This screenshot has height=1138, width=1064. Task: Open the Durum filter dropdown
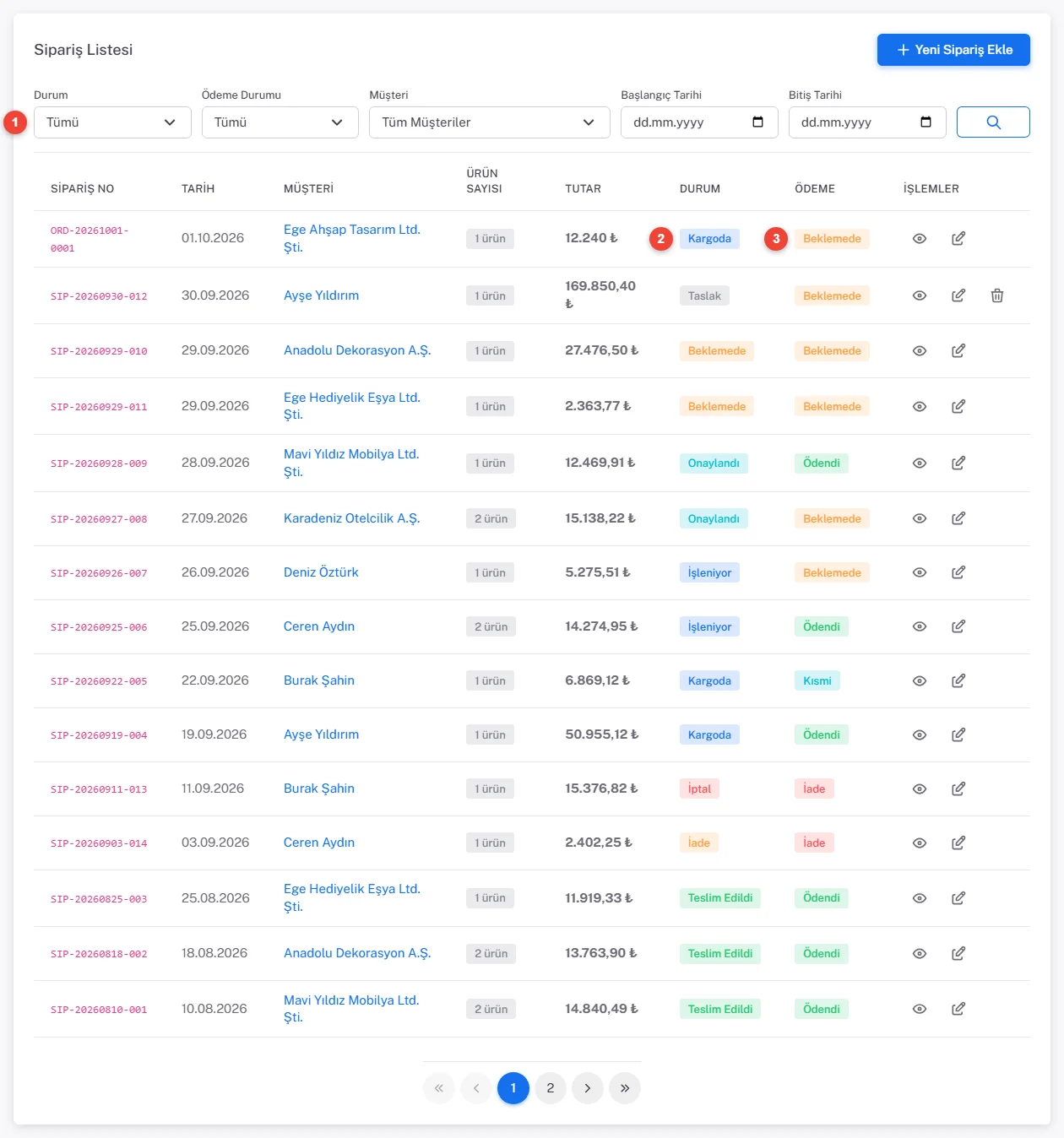[x=112, y=122]
